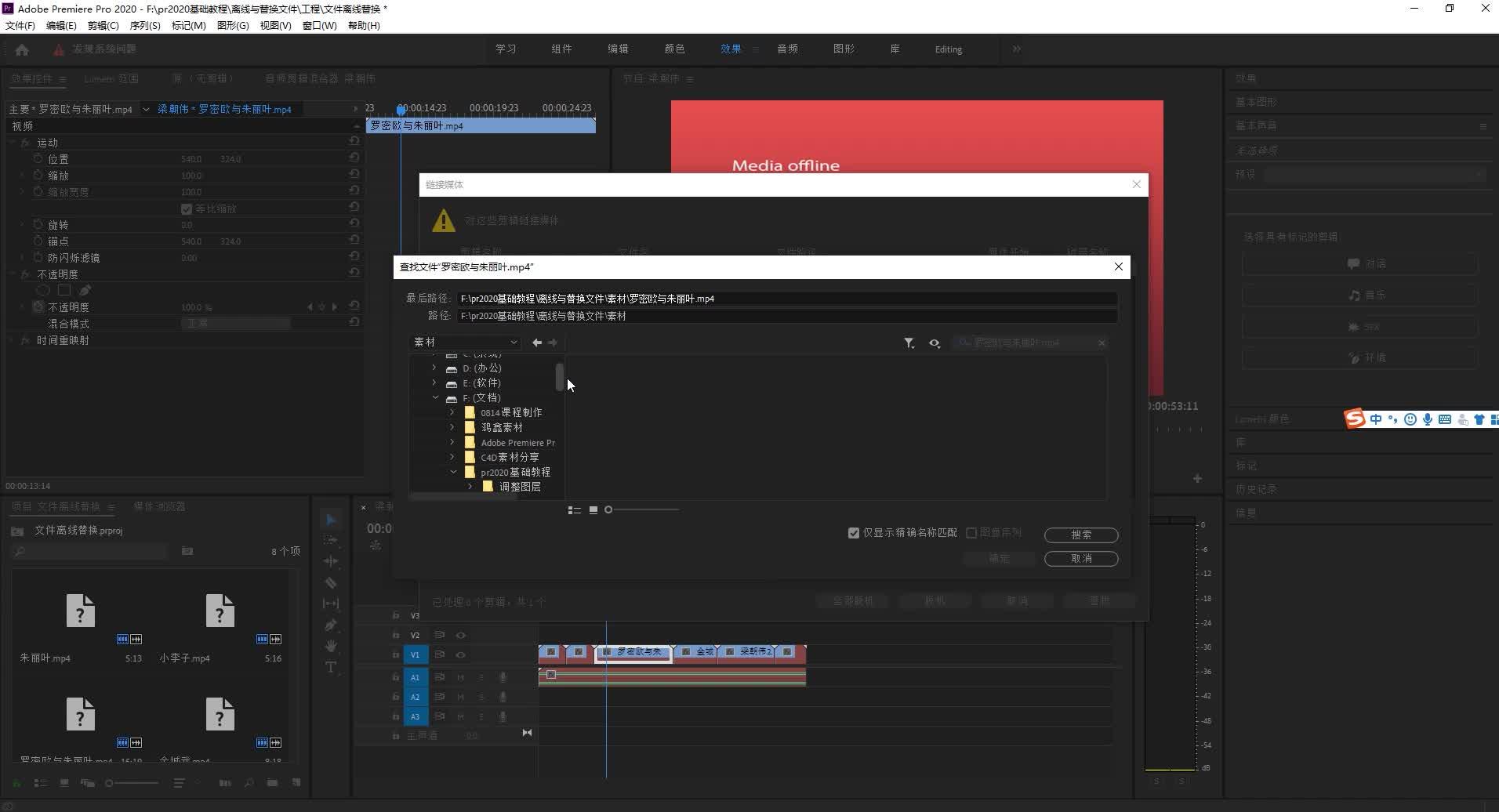
Task: Click the 搜索 button
Action: click(x=1081, y=535)
